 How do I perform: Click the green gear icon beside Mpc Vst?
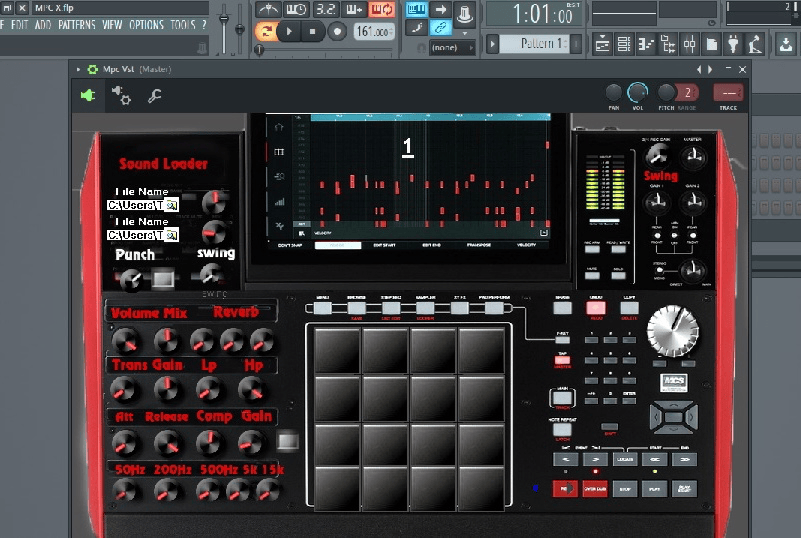click(92, 69)
